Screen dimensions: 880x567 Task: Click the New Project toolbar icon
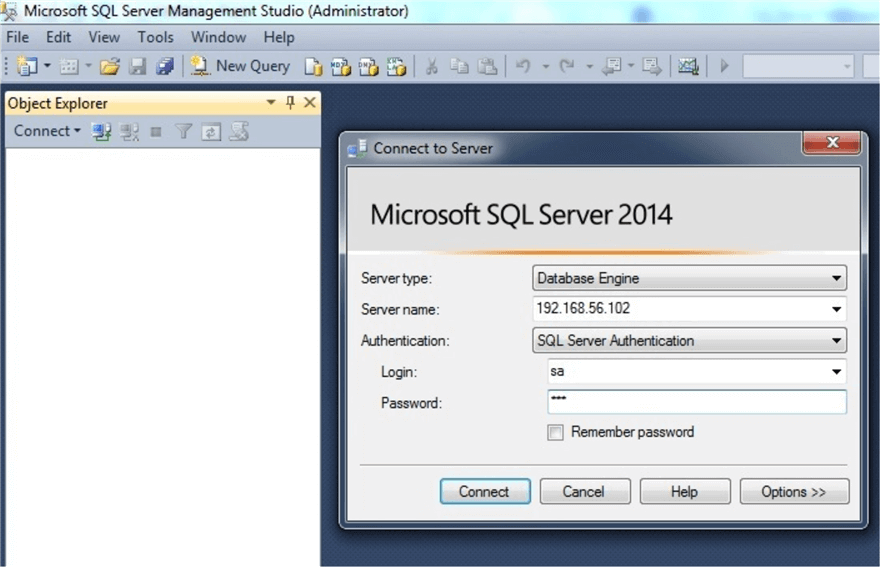pyautogui.click(x=26, y=66)
